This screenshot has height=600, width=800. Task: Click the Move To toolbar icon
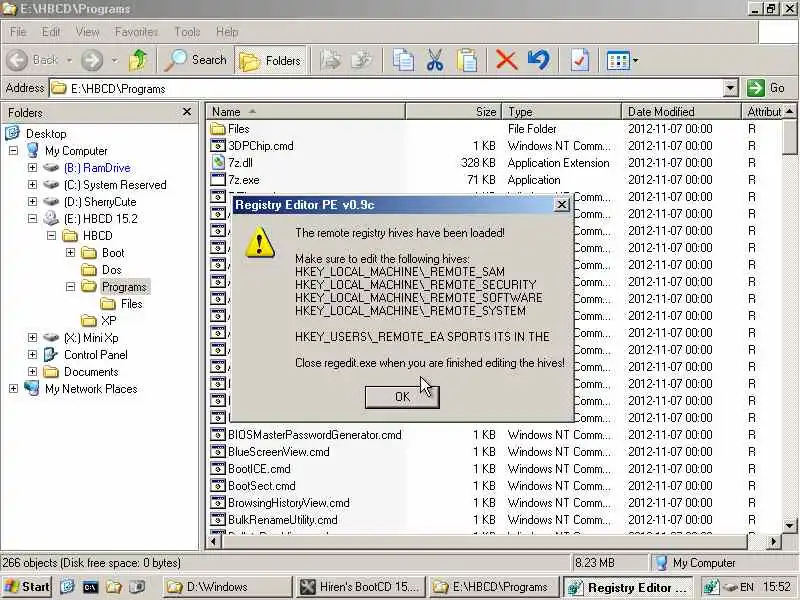pyautogui.click(x=331, y=60)
